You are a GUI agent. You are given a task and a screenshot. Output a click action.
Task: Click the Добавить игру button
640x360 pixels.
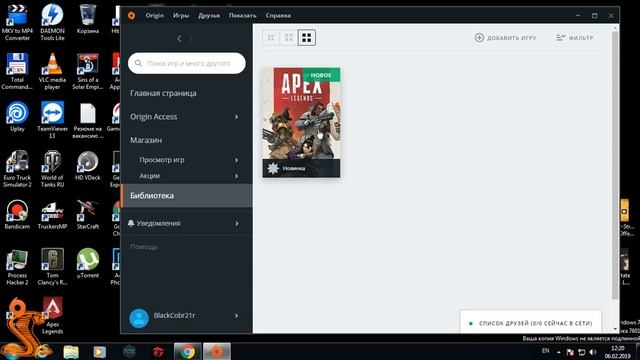pos(505,38)
